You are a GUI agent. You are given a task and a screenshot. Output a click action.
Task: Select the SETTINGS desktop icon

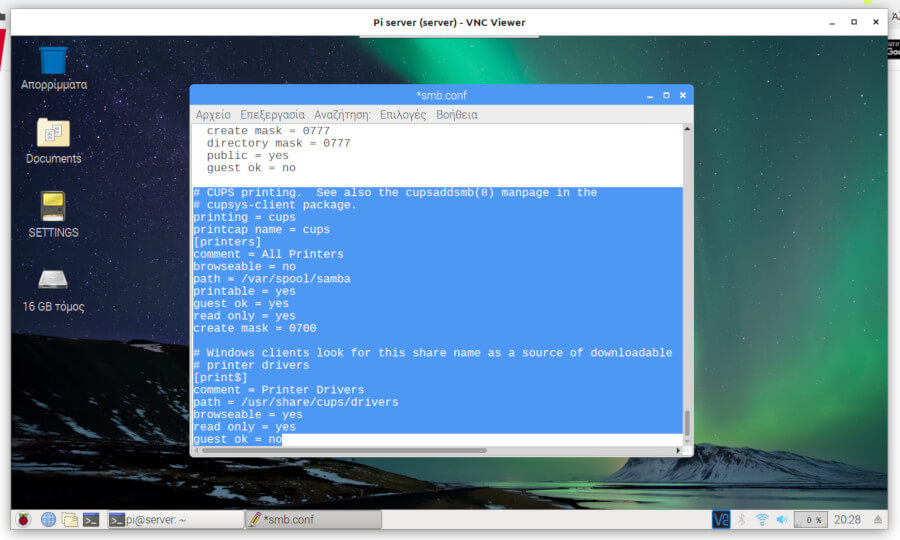point(53,215)
